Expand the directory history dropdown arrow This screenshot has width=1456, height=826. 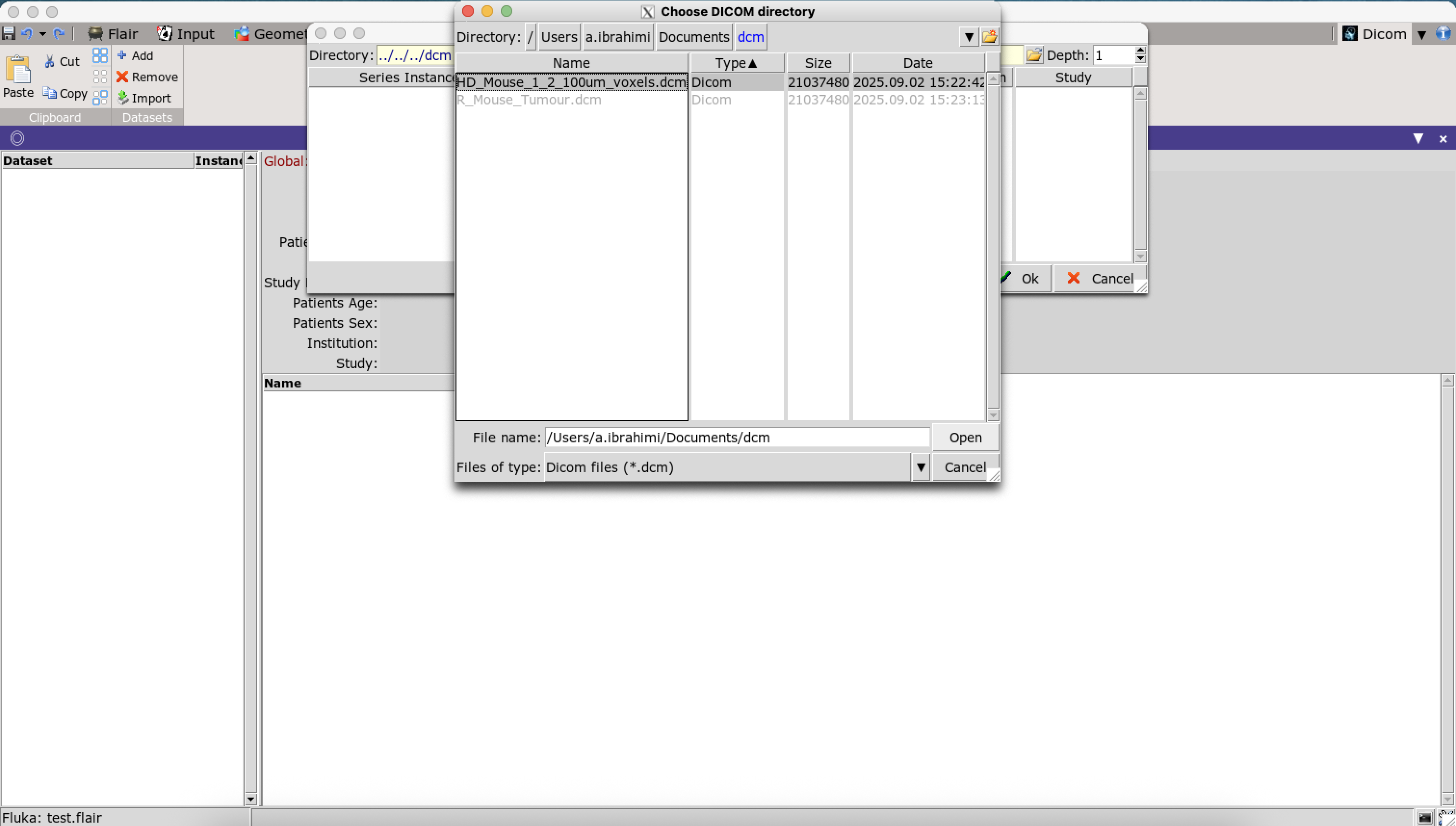click(x=969, y=38)
